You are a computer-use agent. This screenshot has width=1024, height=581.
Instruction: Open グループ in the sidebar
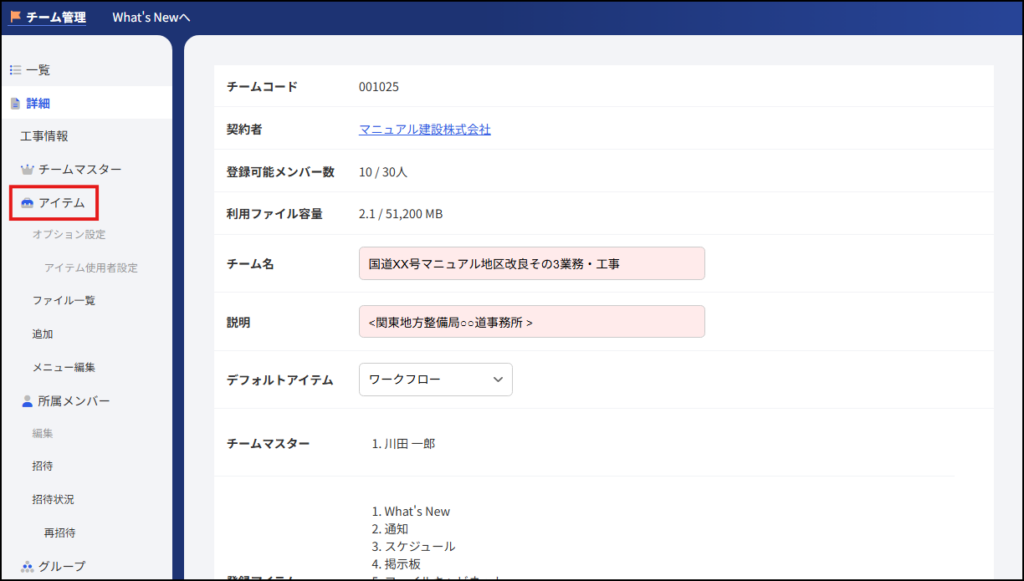[61, 566]
